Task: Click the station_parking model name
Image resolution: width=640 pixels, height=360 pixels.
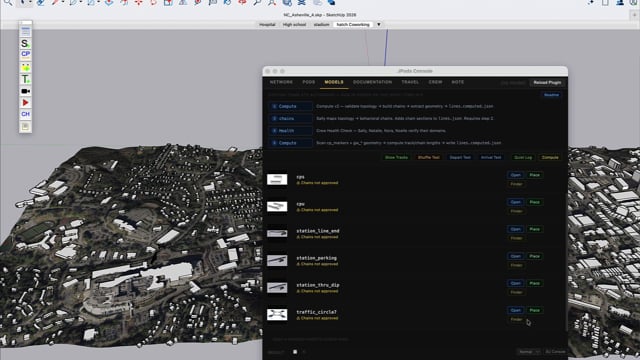Action: click(x=316, y=258)
